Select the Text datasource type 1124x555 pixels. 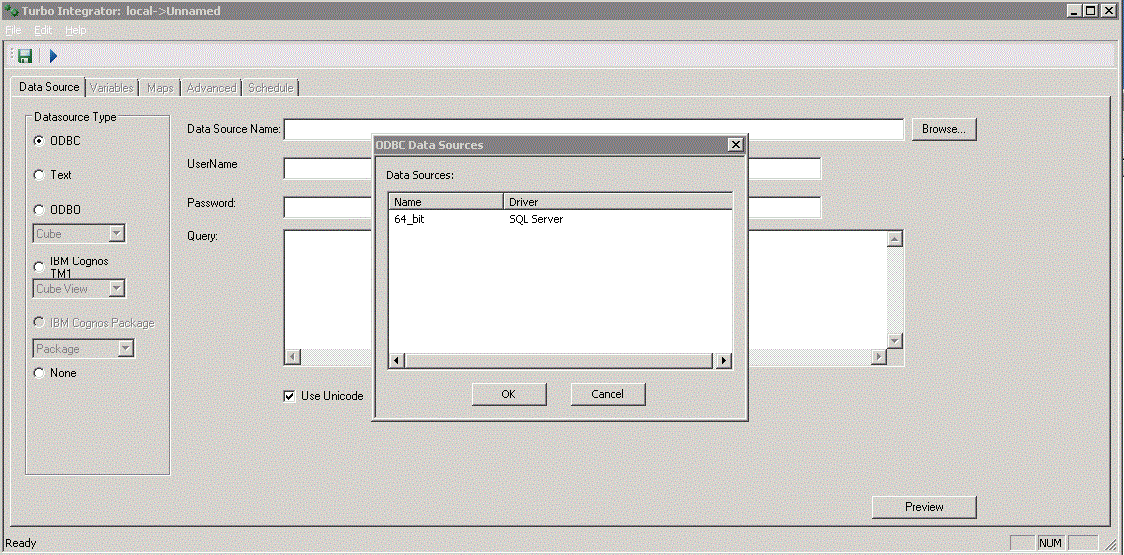pyautogui.click(x=39, y=175)
